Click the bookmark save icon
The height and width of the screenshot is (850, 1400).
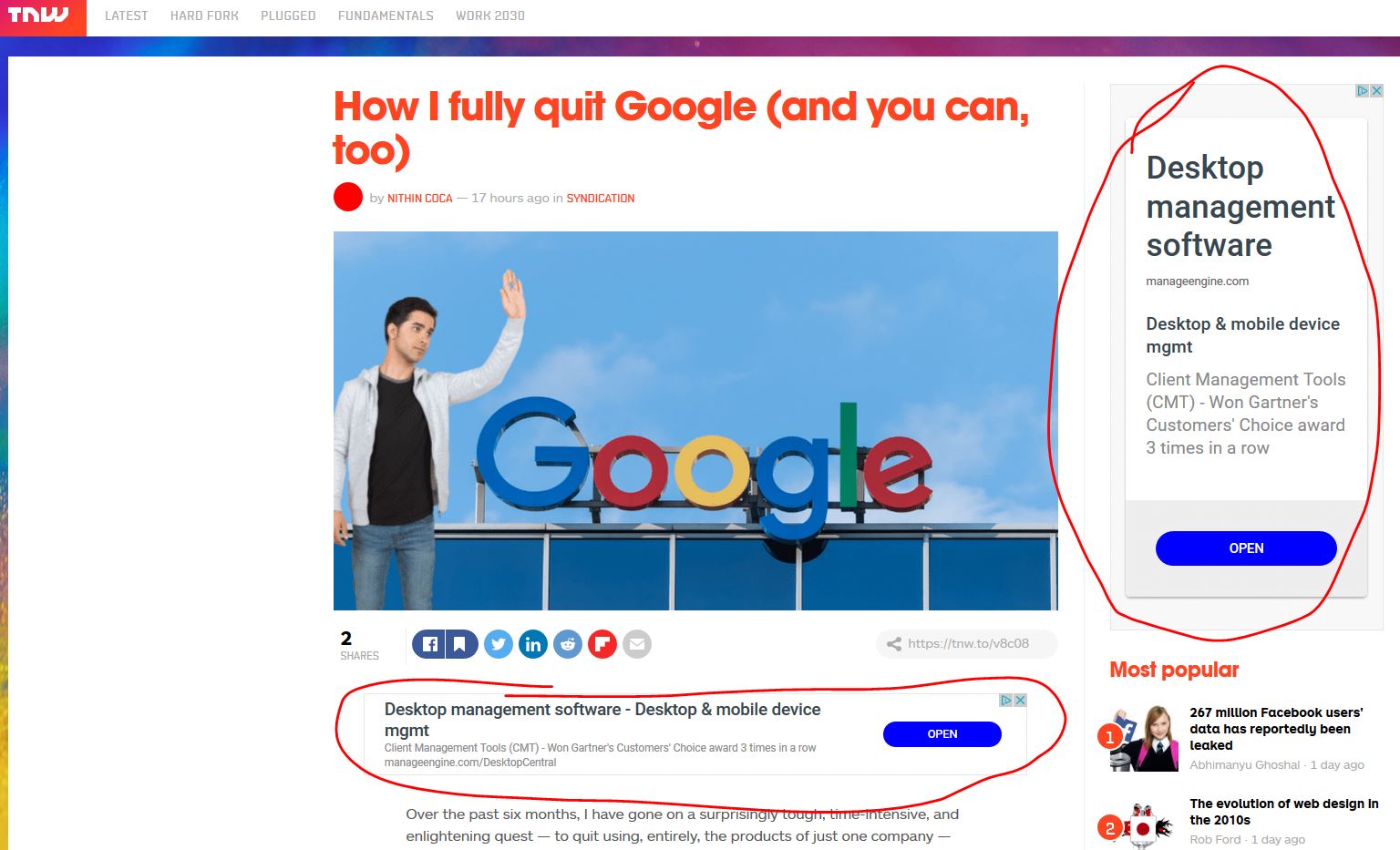461,644
